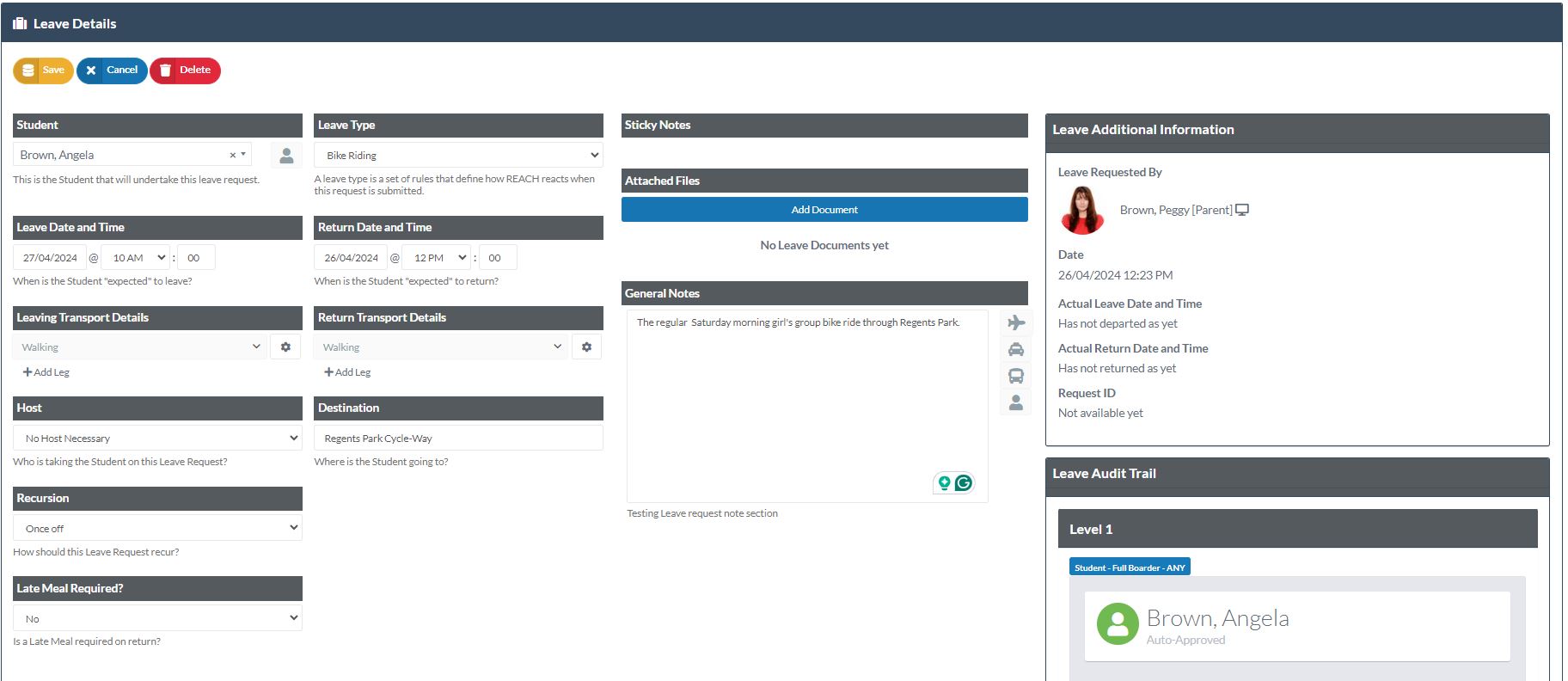Click the 26/04/2024 12:23 PM request date text
This screenshot has width=1568, height=681.
(x=1115, y=276)
